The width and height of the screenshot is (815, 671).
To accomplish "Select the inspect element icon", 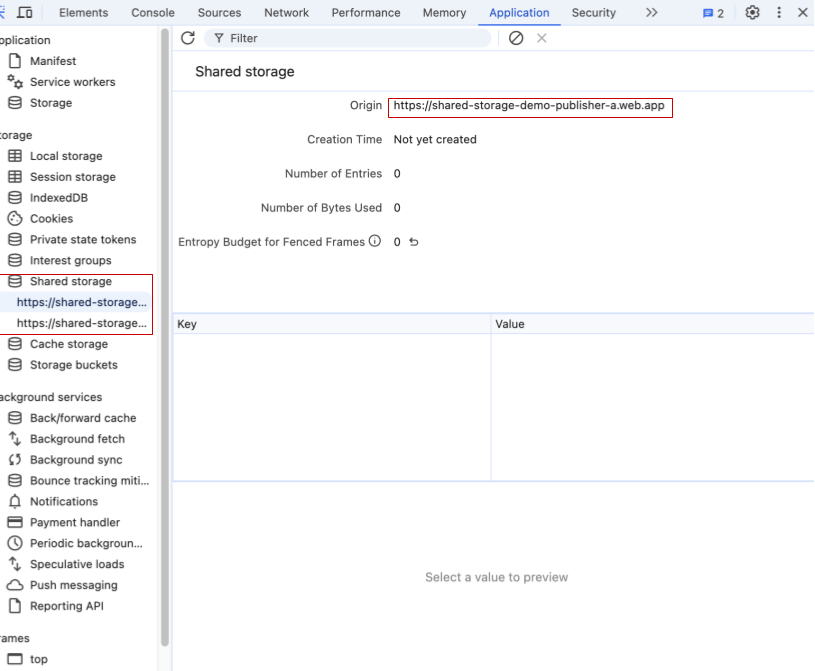I will pos(6,13).
